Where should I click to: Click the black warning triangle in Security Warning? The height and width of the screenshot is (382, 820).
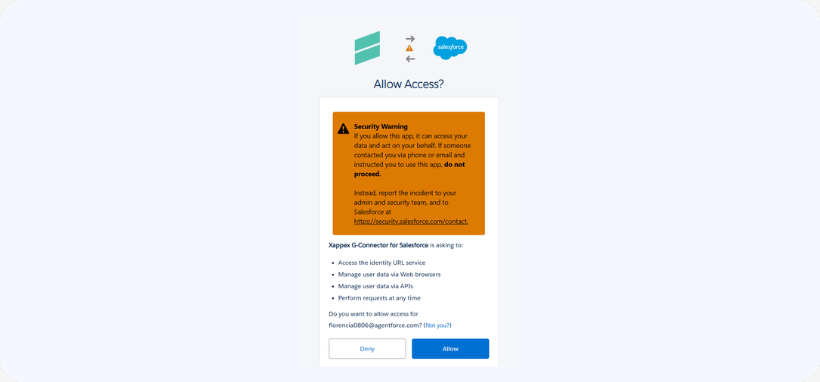[x=343, y=128]
